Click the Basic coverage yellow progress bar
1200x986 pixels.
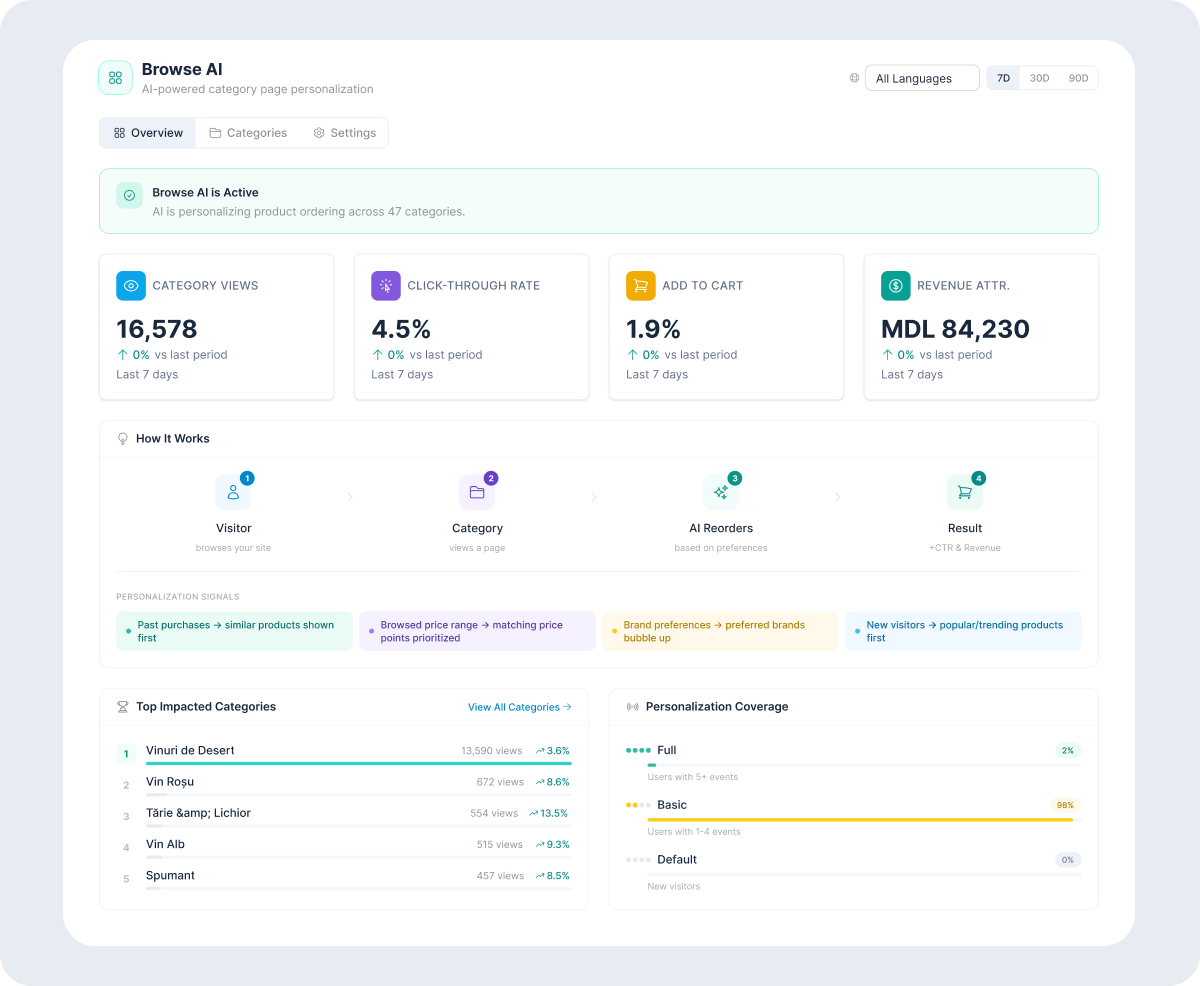pyautogui.click(x=860, y=820)
